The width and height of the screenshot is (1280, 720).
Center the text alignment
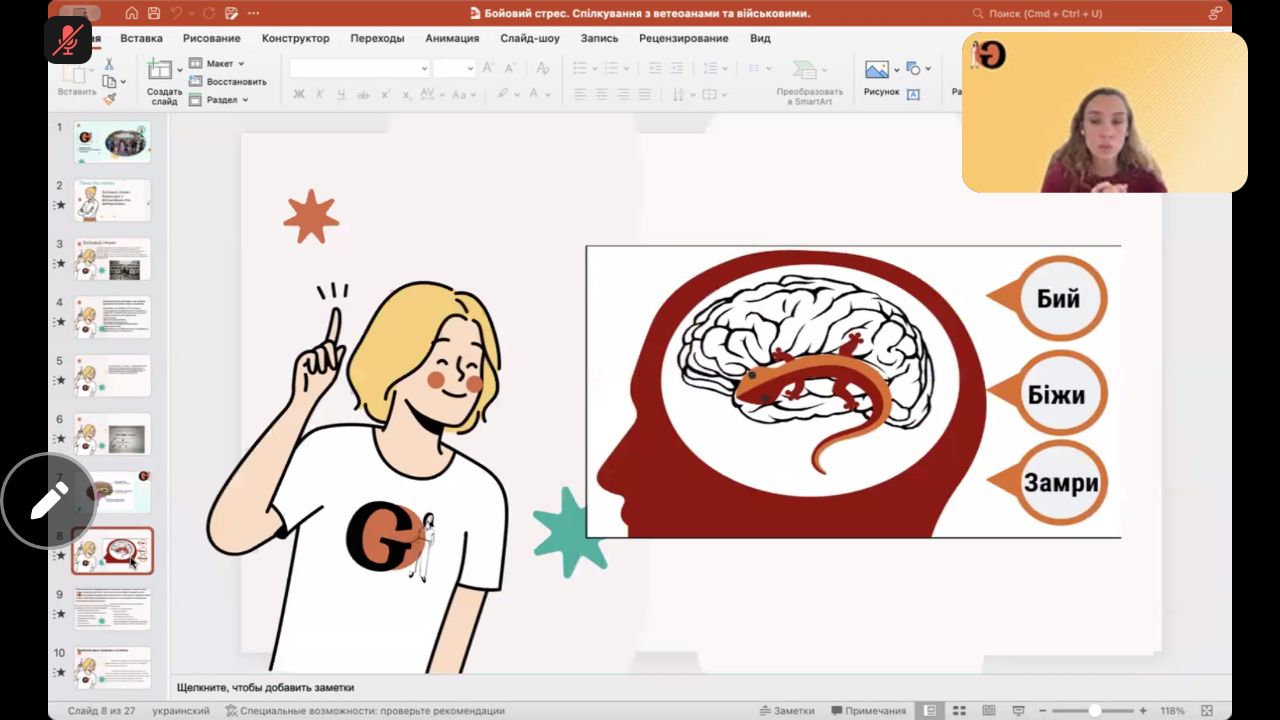(602, 94)
